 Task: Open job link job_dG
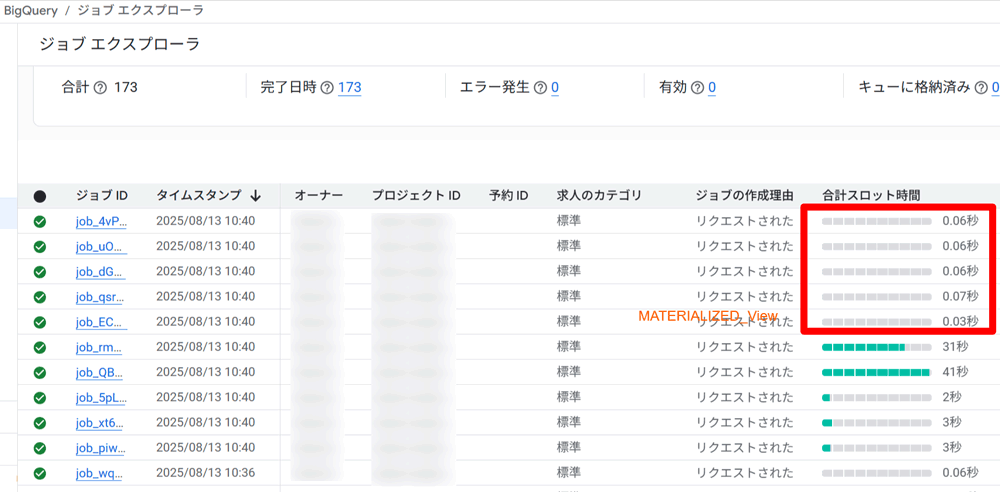(x=101, y=272)
